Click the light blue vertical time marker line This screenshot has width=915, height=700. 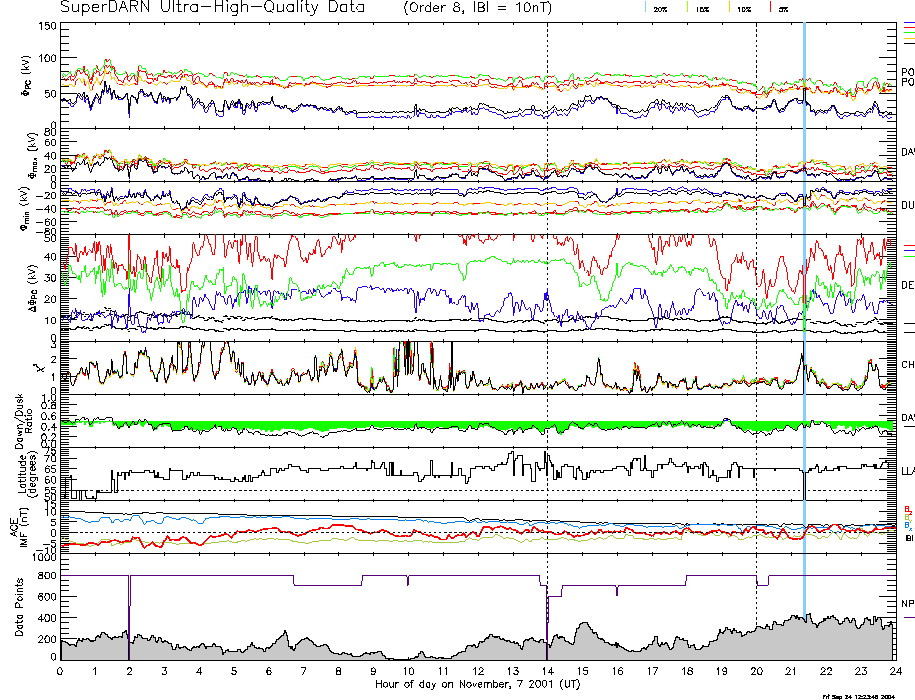[804, 300]
